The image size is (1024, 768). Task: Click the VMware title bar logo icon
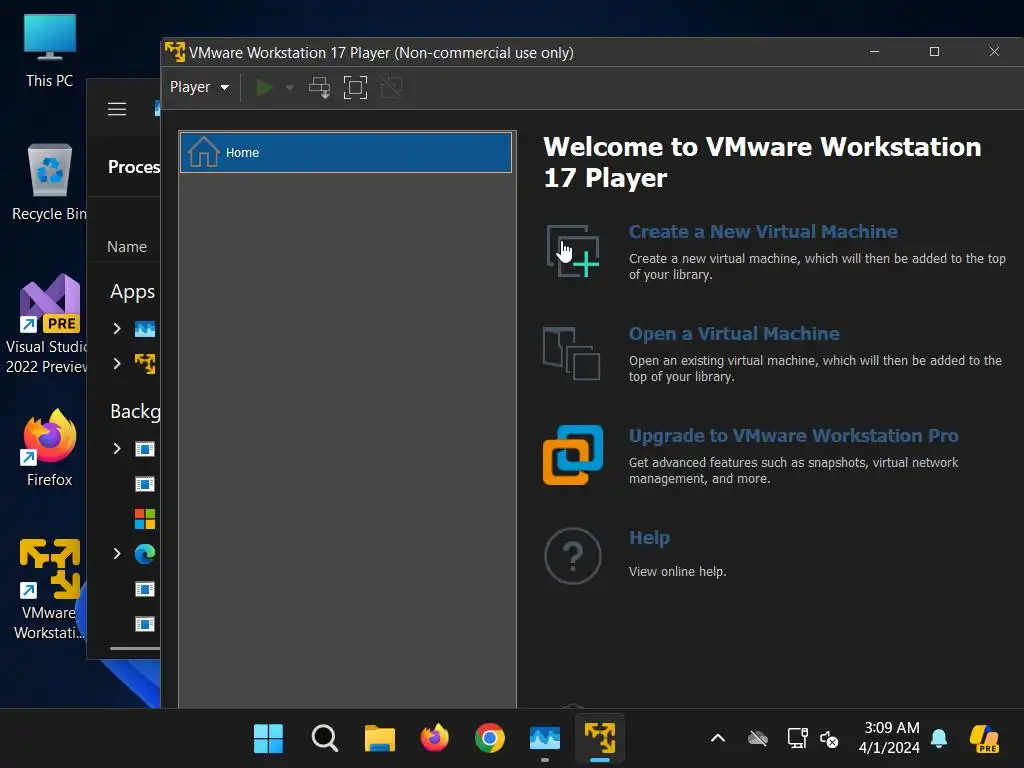point(174,52)
